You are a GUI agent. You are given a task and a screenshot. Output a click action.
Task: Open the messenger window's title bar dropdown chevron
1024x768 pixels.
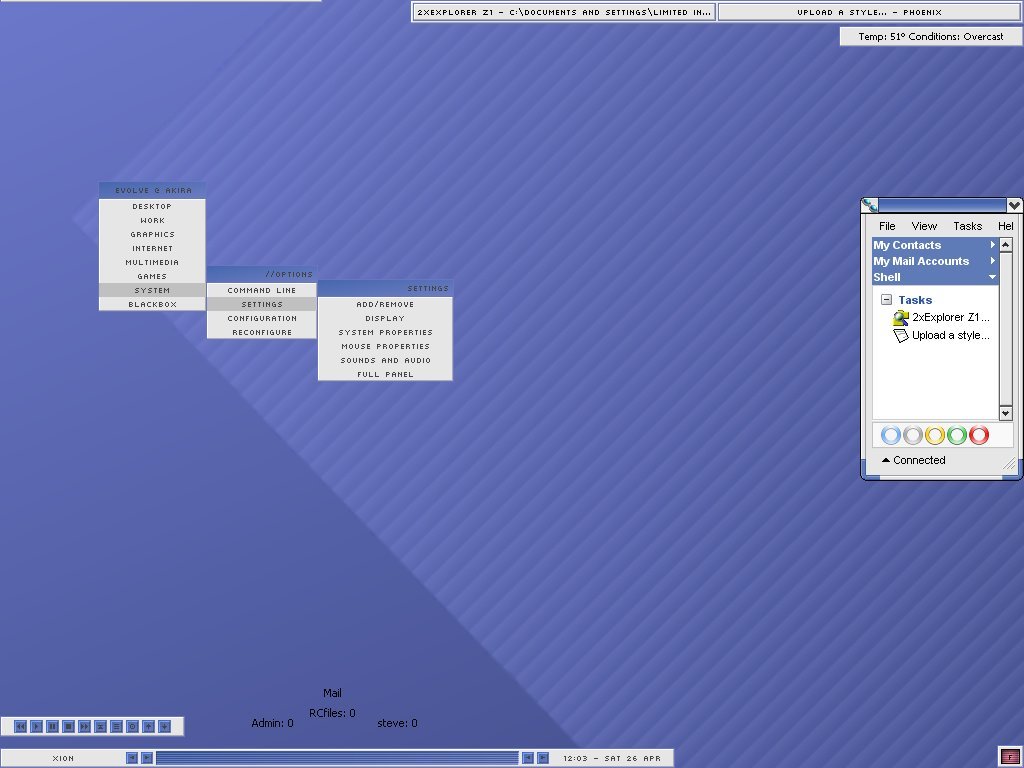(1014, 205)
